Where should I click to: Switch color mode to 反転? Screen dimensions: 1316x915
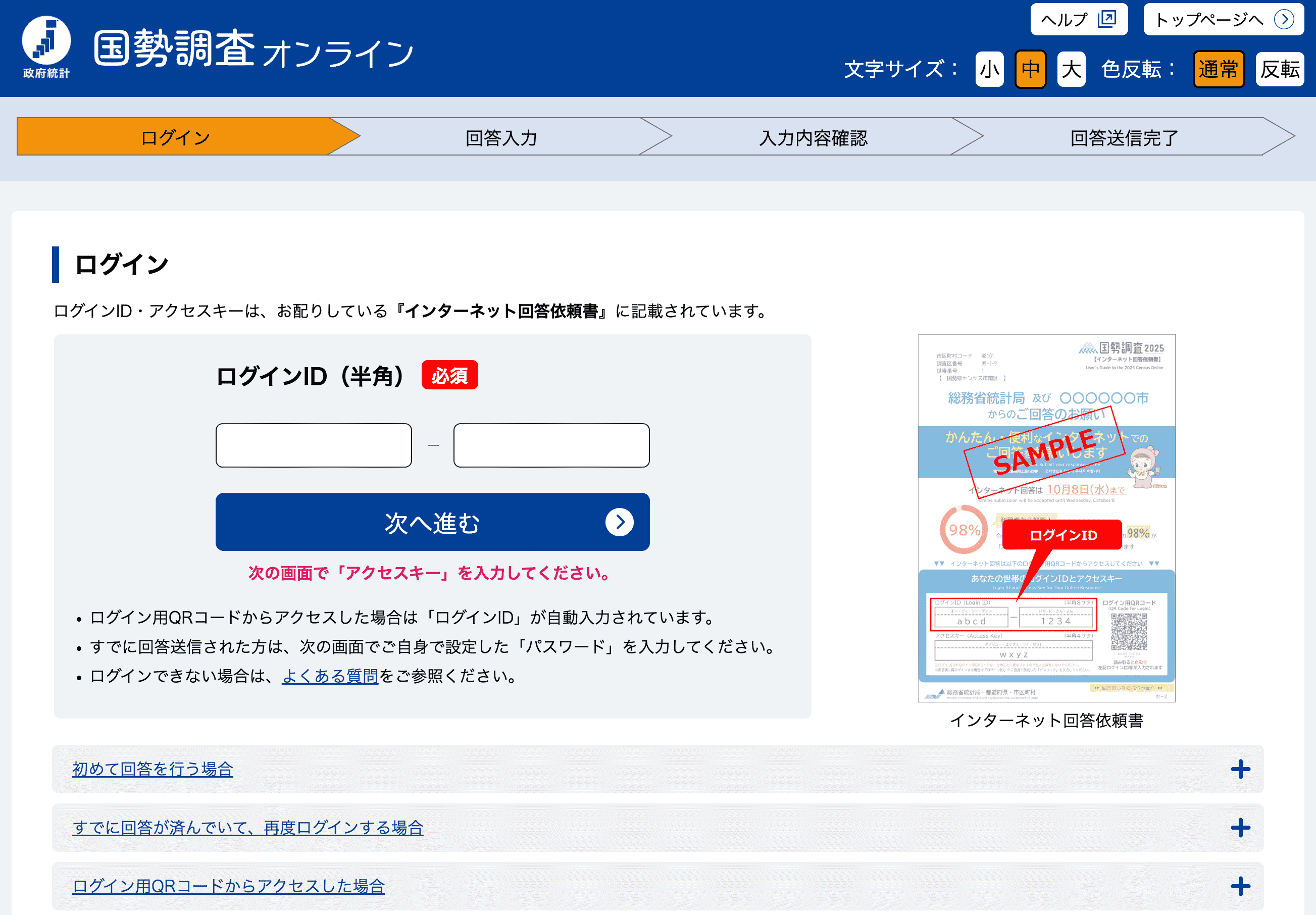(1279, 69)
